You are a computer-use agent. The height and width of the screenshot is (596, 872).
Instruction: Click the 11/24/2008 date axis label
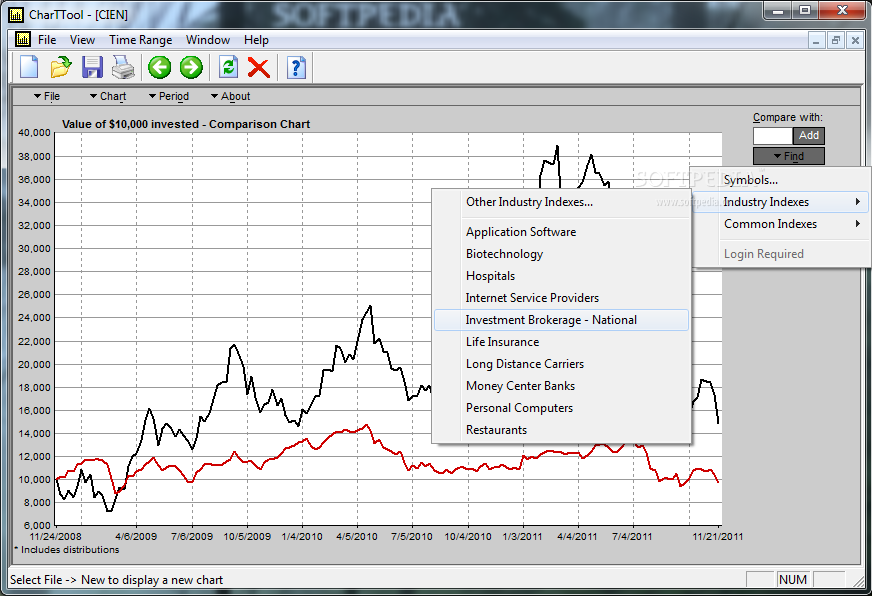(x=55, y=537)
